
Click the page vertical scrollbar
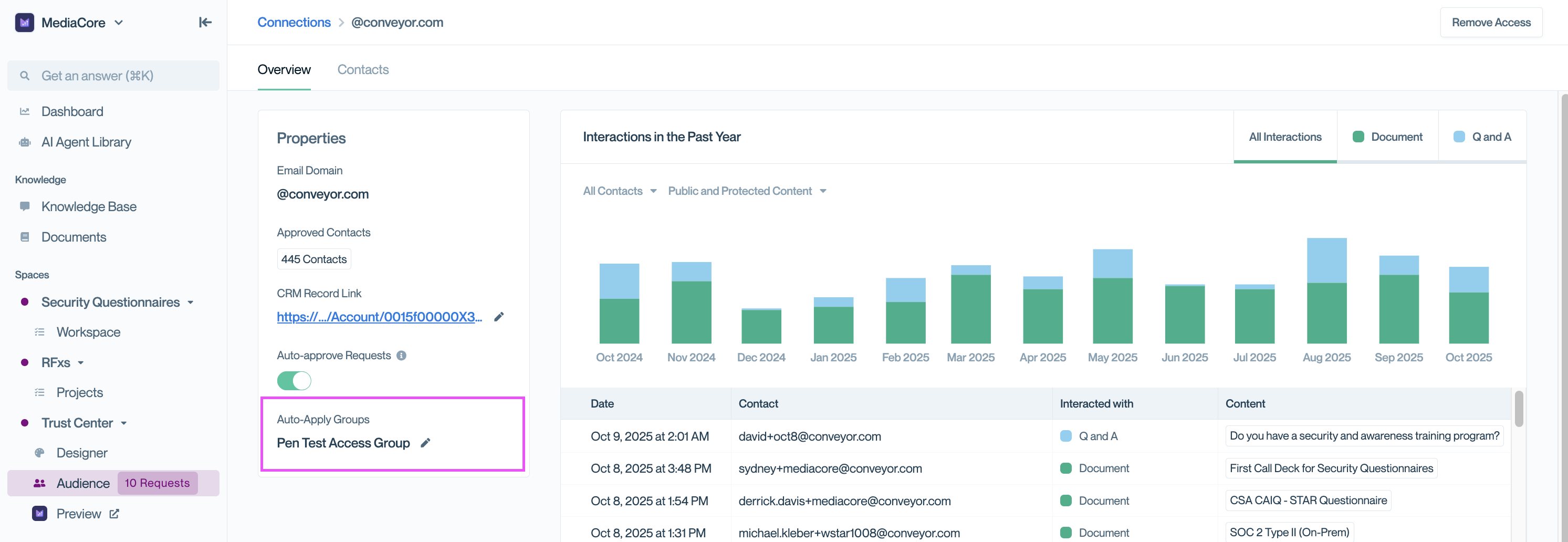click(1564, 317)
